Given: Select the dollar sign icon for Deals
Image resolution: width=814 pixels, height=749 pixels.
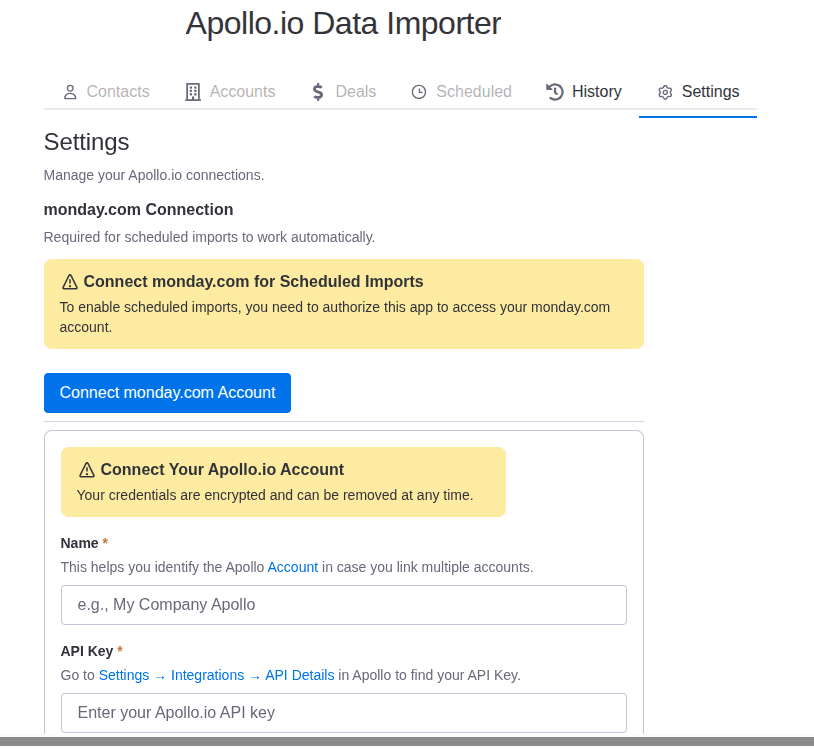Looking at the screenshot, I should point(316,91).
